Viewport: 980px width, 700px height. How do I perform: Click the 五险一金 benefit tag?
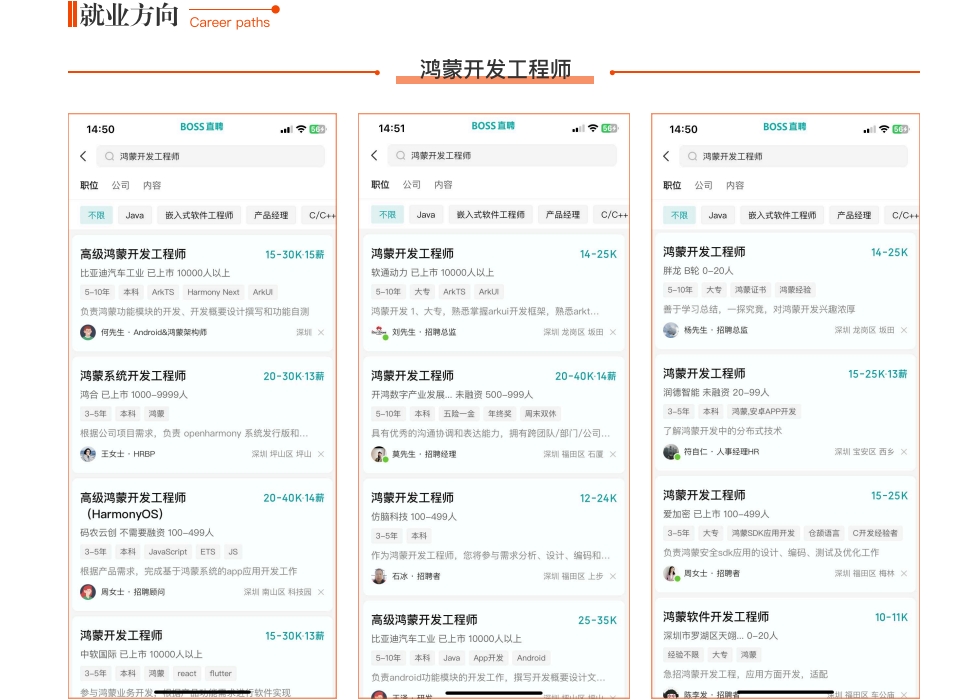pyautogui.click(x=459, y=414)
